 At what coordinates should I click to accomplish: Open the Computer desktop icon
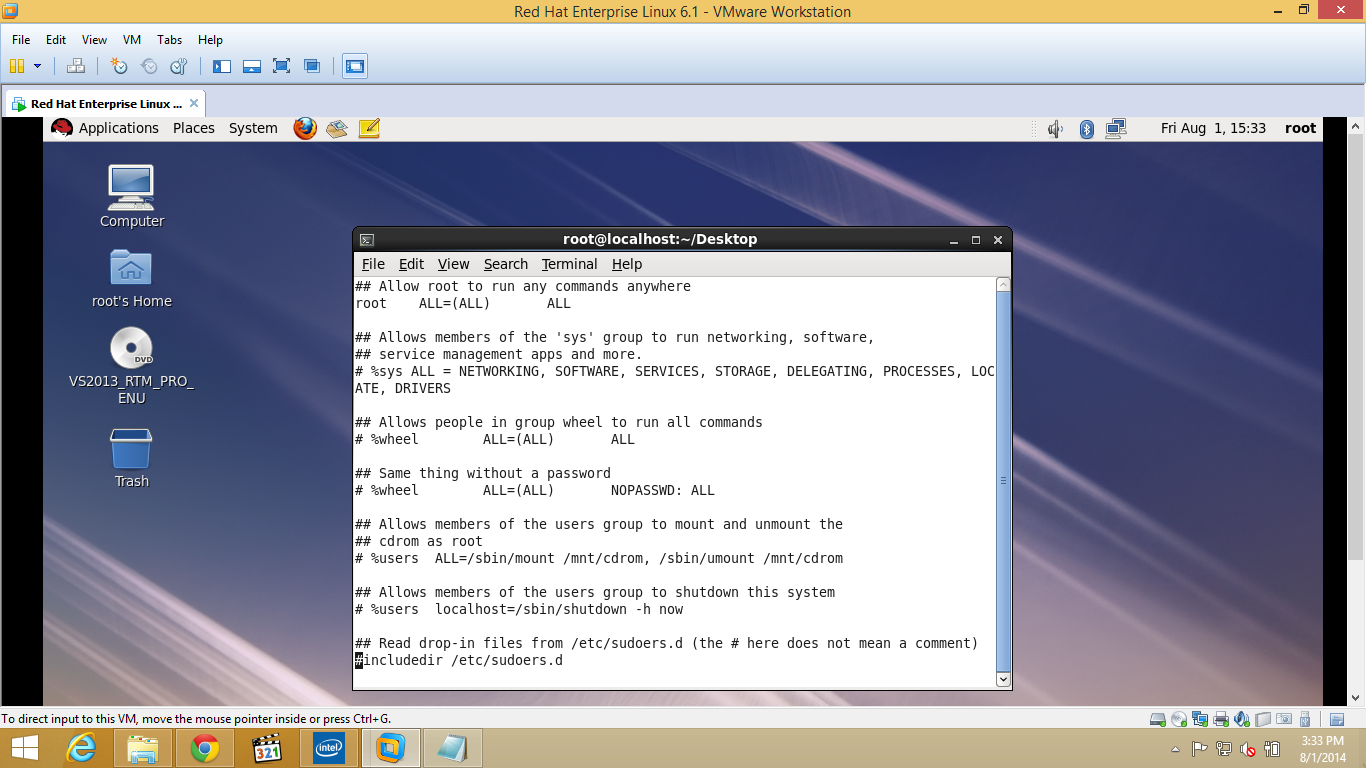131,196
